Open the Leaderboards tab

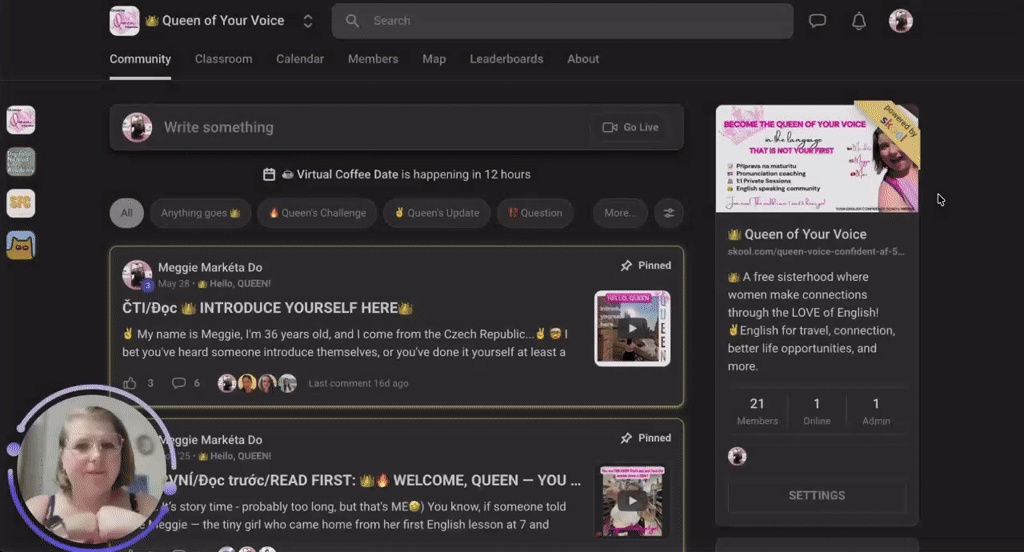(506, 59)
